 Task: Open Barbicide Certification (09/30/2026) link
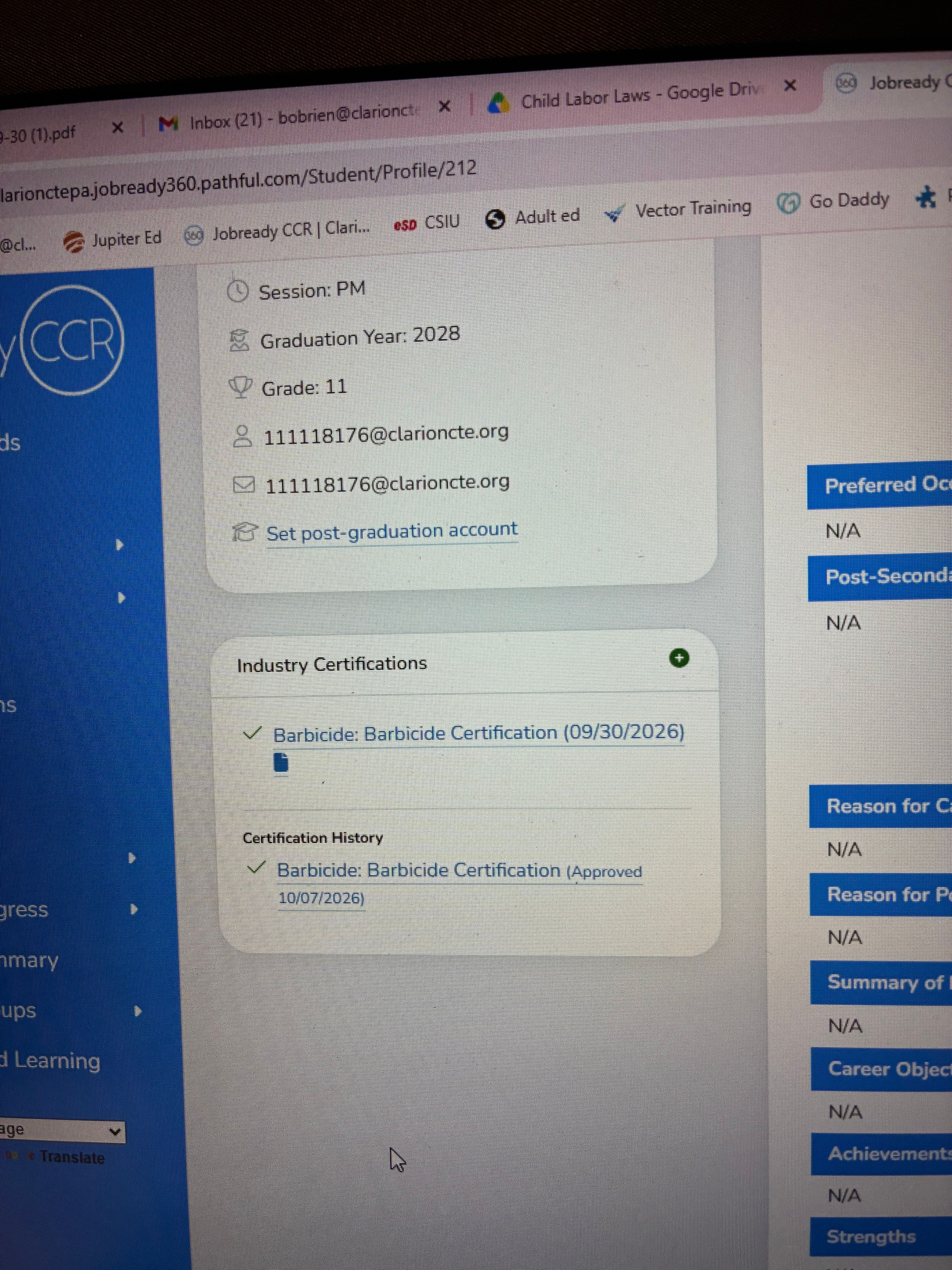point(479,733)
